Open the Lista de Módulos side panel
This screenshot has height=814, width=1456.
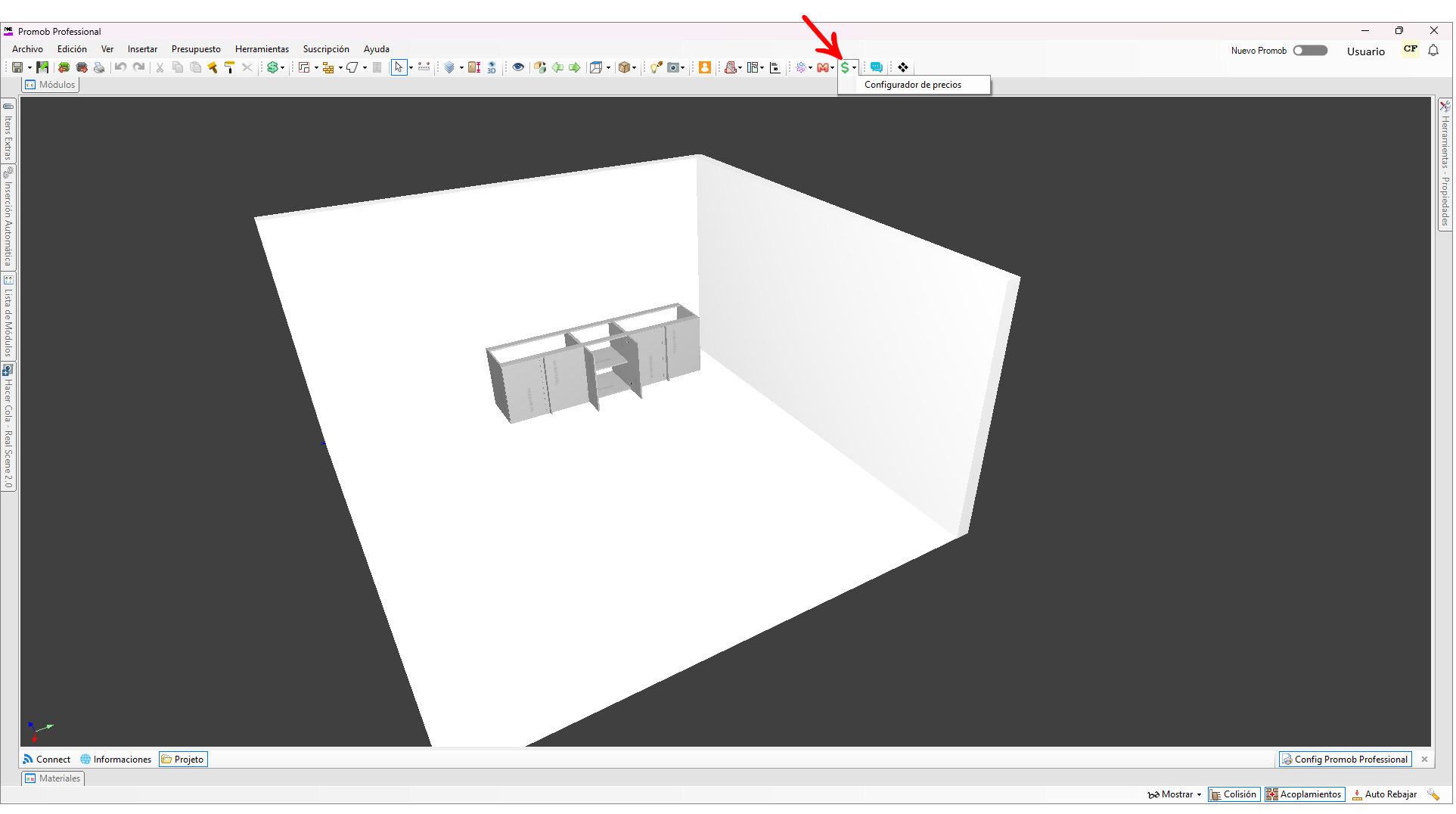[8, 316]
